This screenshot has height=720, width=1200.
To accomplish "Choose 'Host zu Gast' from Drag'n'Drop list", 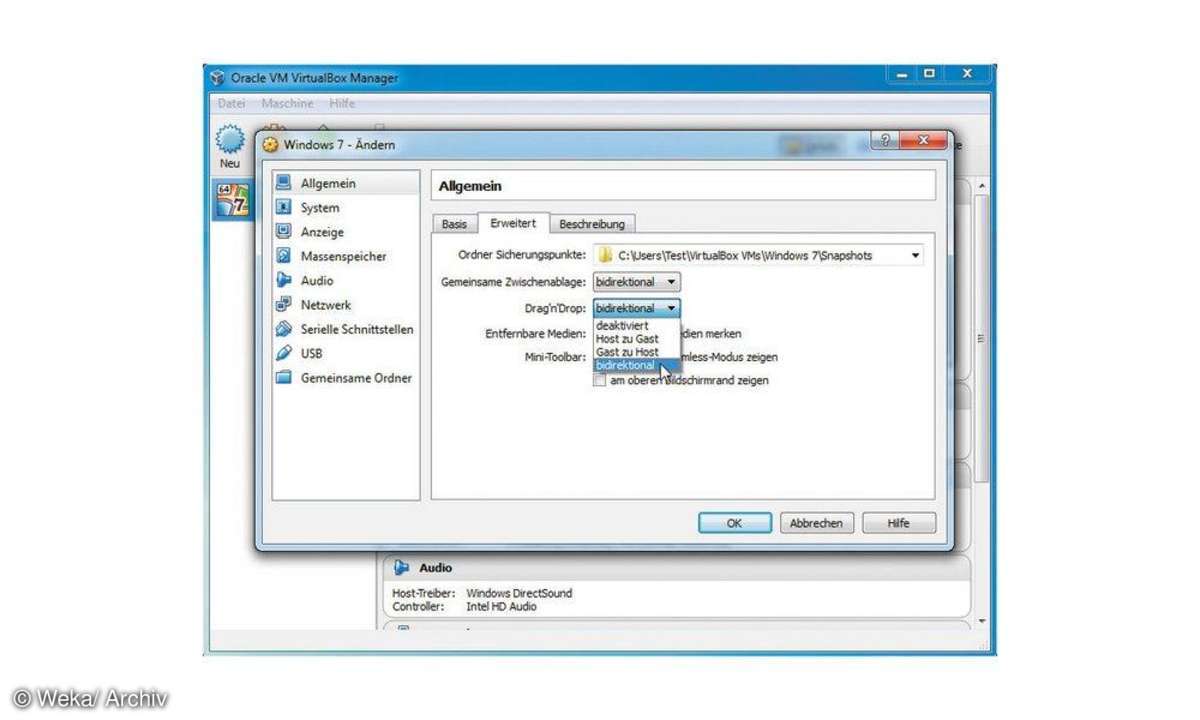I will pyautogui.click(x=637, y=339).
